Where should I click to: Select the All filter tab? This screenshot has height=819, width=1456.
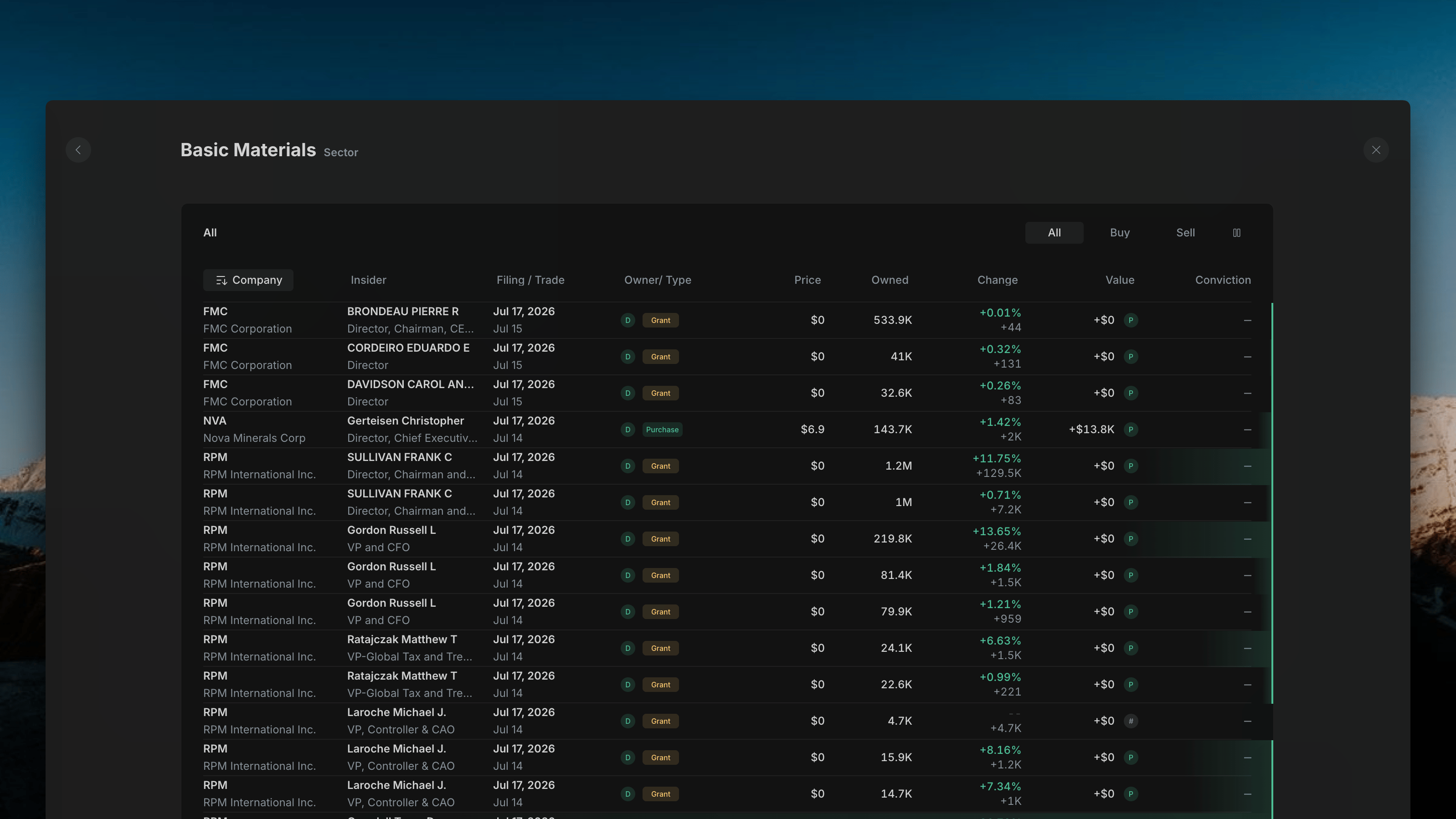point(1054,233)
